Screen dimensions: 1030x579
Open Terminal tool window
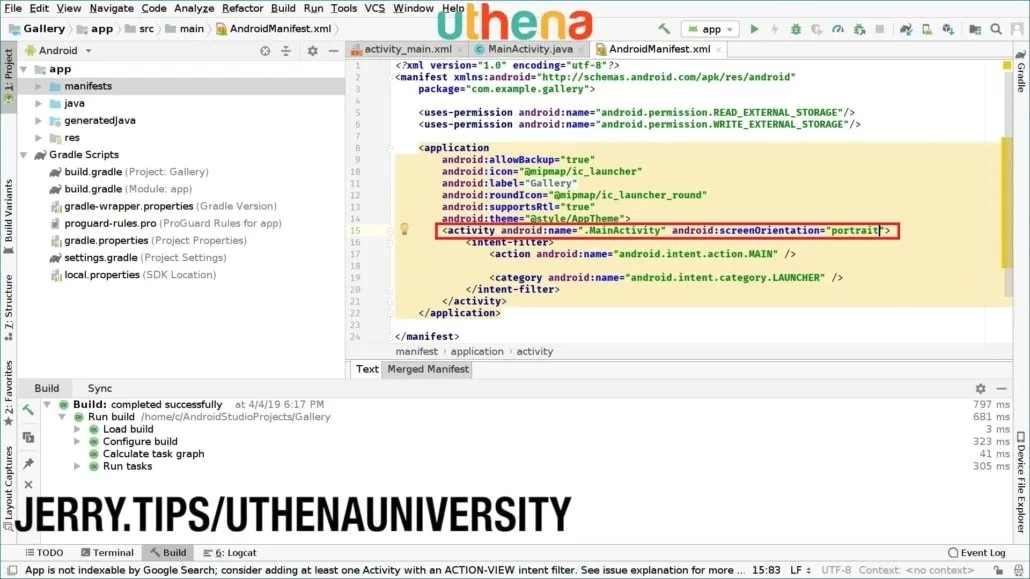[107, 553]
